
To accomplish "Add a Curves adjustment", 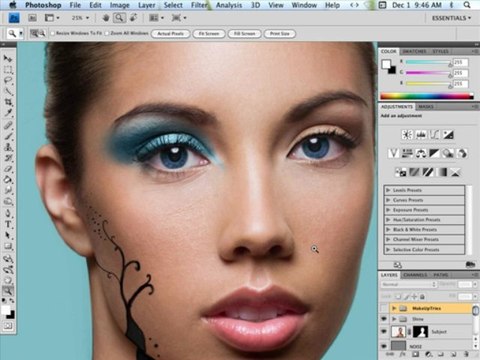I will pyautogui.click(x=434, y=135).
